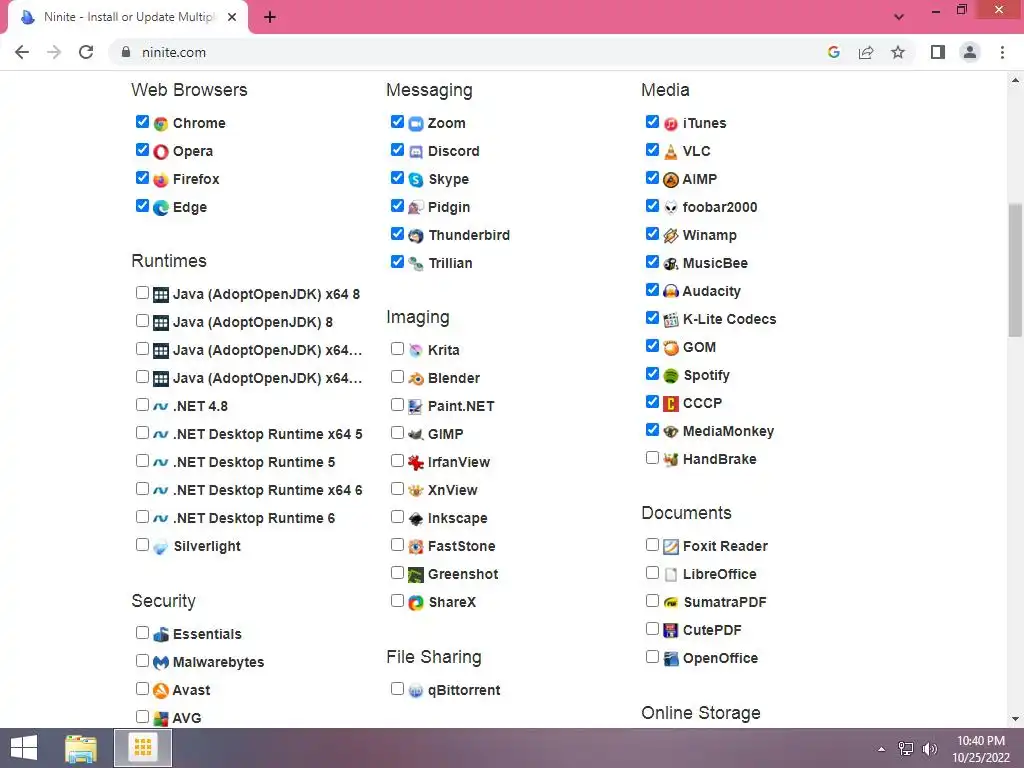Show hidden system tray icons
The width and height of the screenshot is (1024, 768).
pos(882,749)
